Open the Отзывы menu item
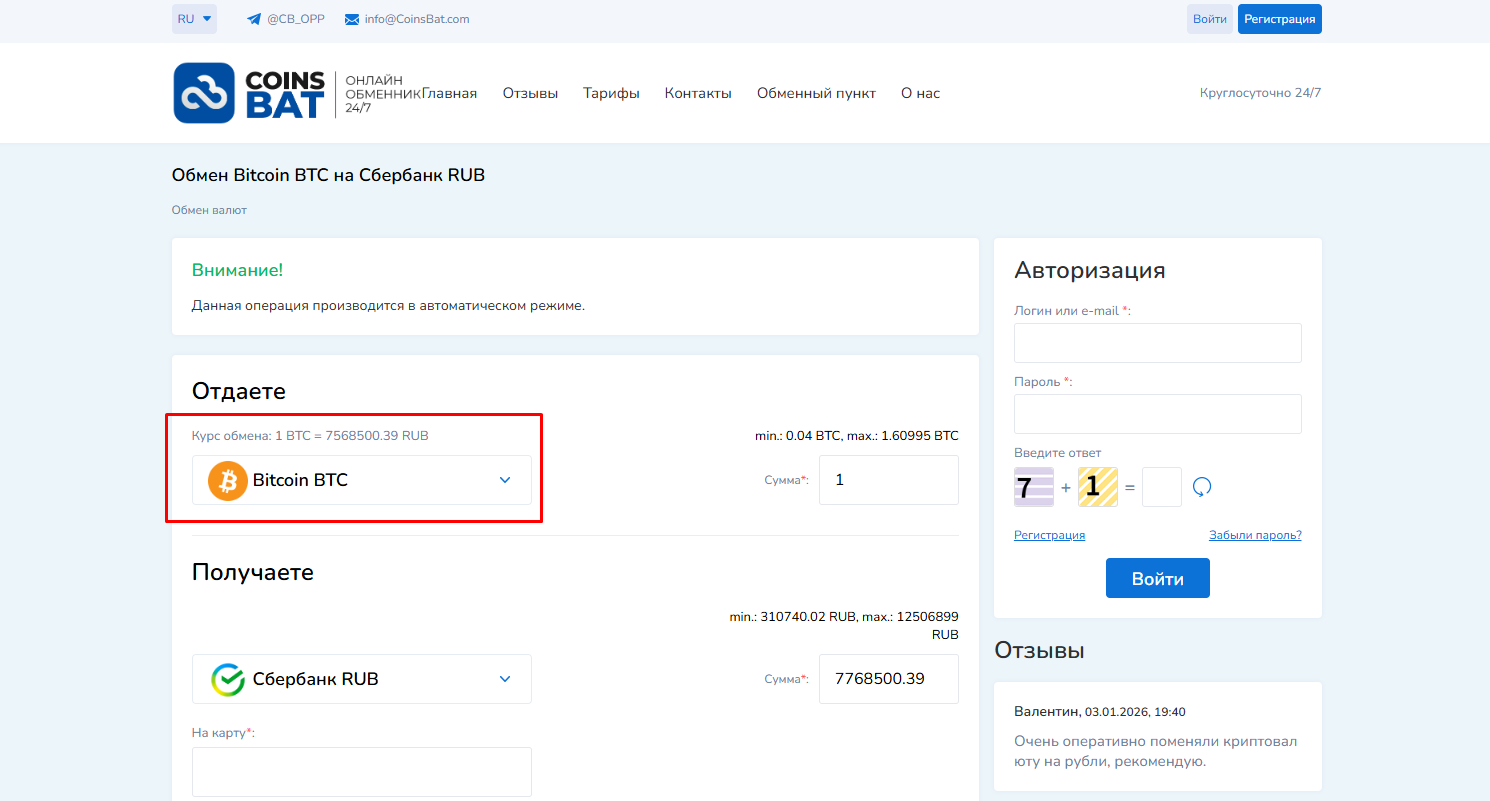 tap(530, 93)
